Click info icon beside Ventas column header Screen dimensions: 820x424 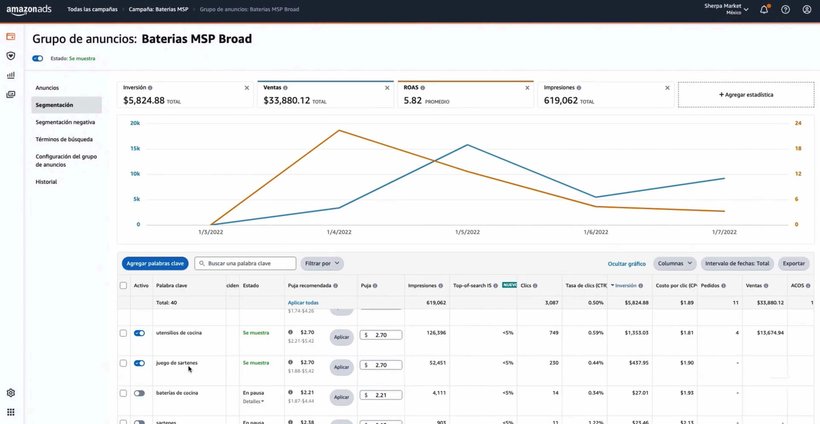766,286
